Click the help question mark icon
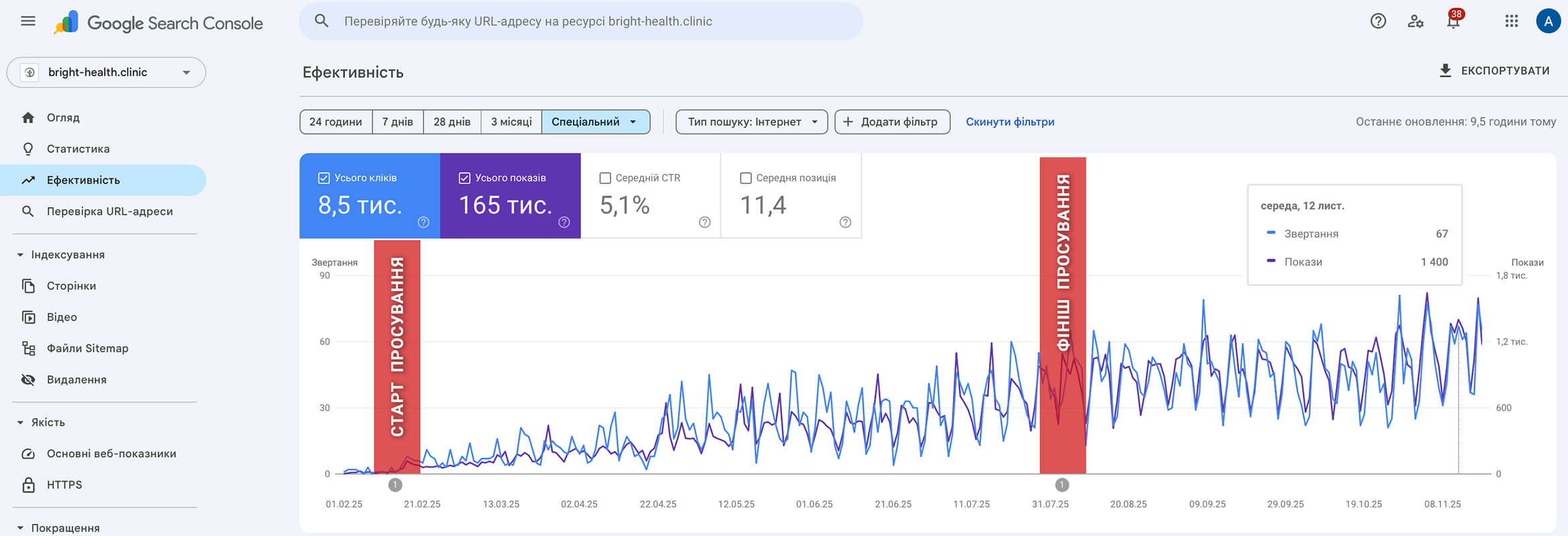The height and width of the screenshot is (536, 1568). (1378, 21)
